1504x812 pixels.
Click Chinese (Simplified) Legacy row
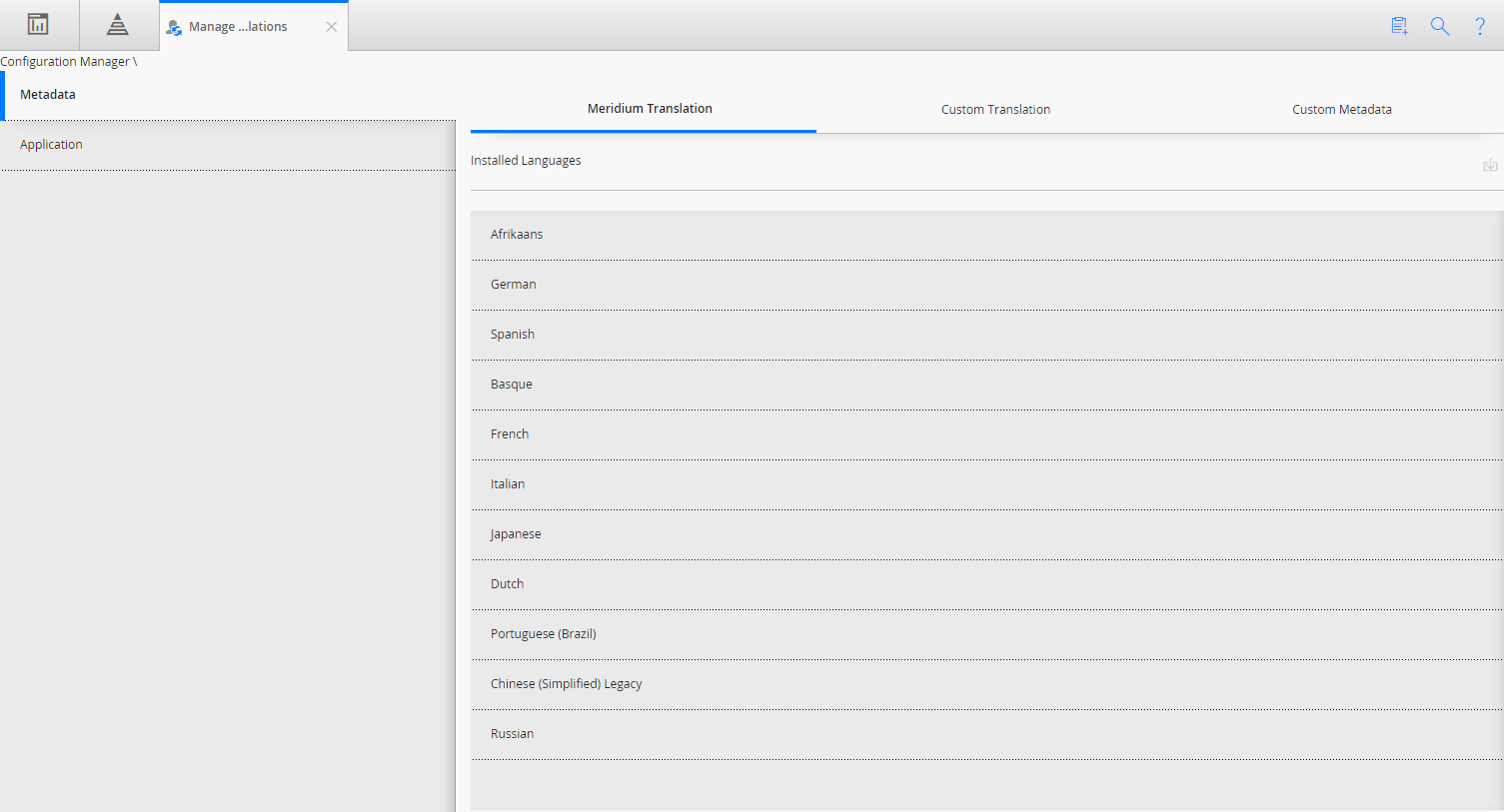987,684
